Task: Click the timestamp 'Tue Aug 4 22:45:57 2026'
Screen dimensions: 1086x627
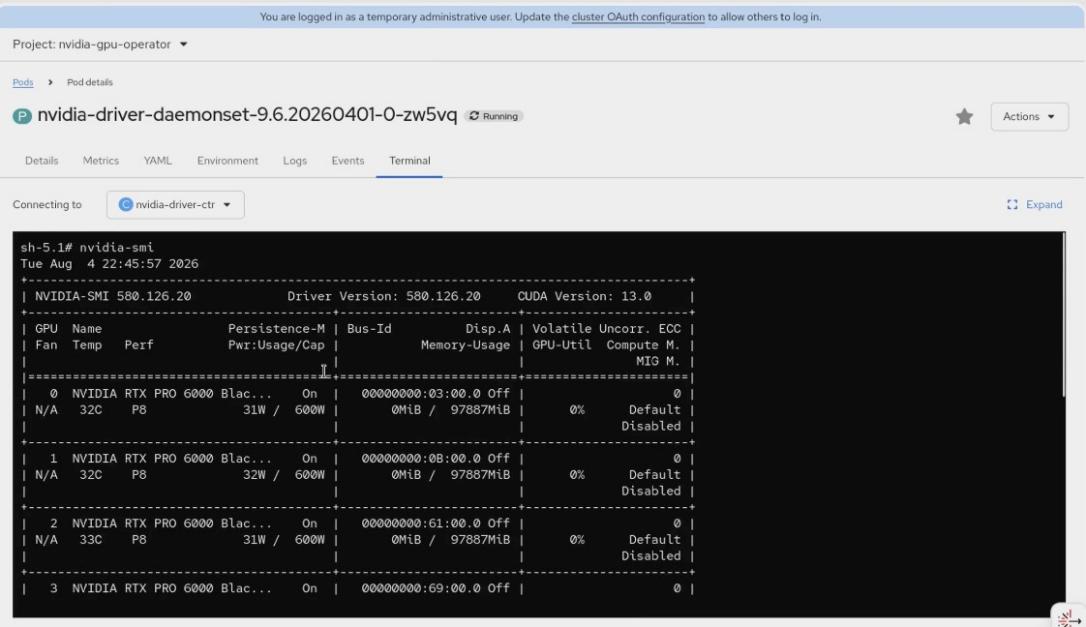Action: coord(109,264)
